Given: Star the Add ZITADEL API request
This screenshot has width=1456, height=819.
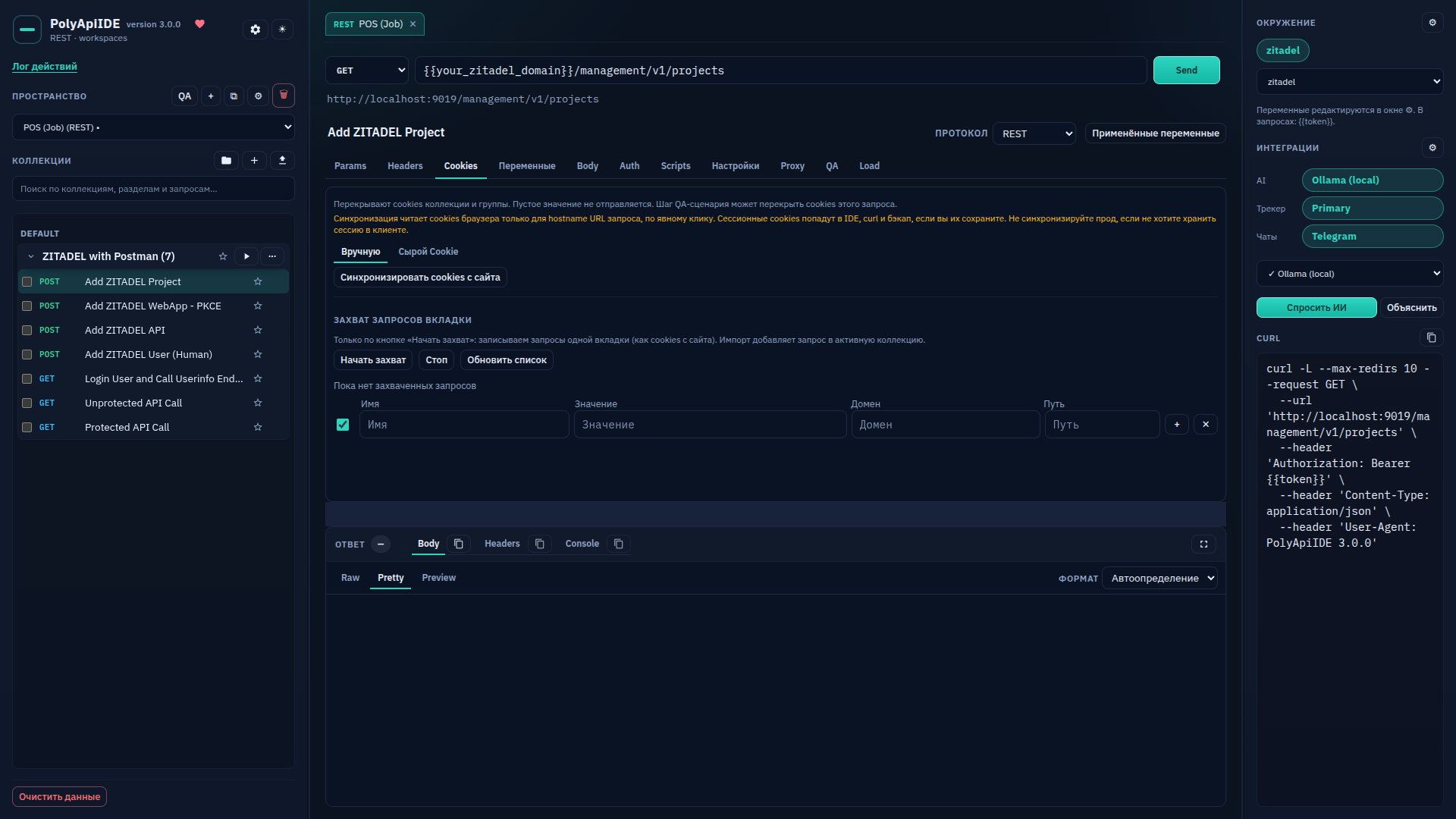Looking at the screenshot, I should point(258,330).
